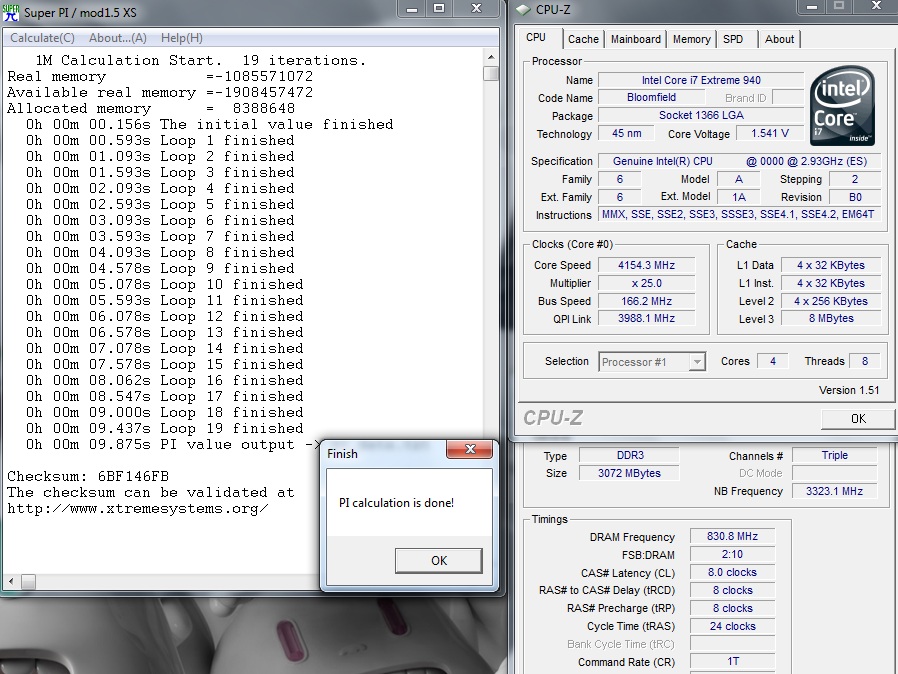The height and width of the screenshot is (674, 898).
Task: Click the Level 3 value '8 MBytes'
Action: click(x=831, y=318)
